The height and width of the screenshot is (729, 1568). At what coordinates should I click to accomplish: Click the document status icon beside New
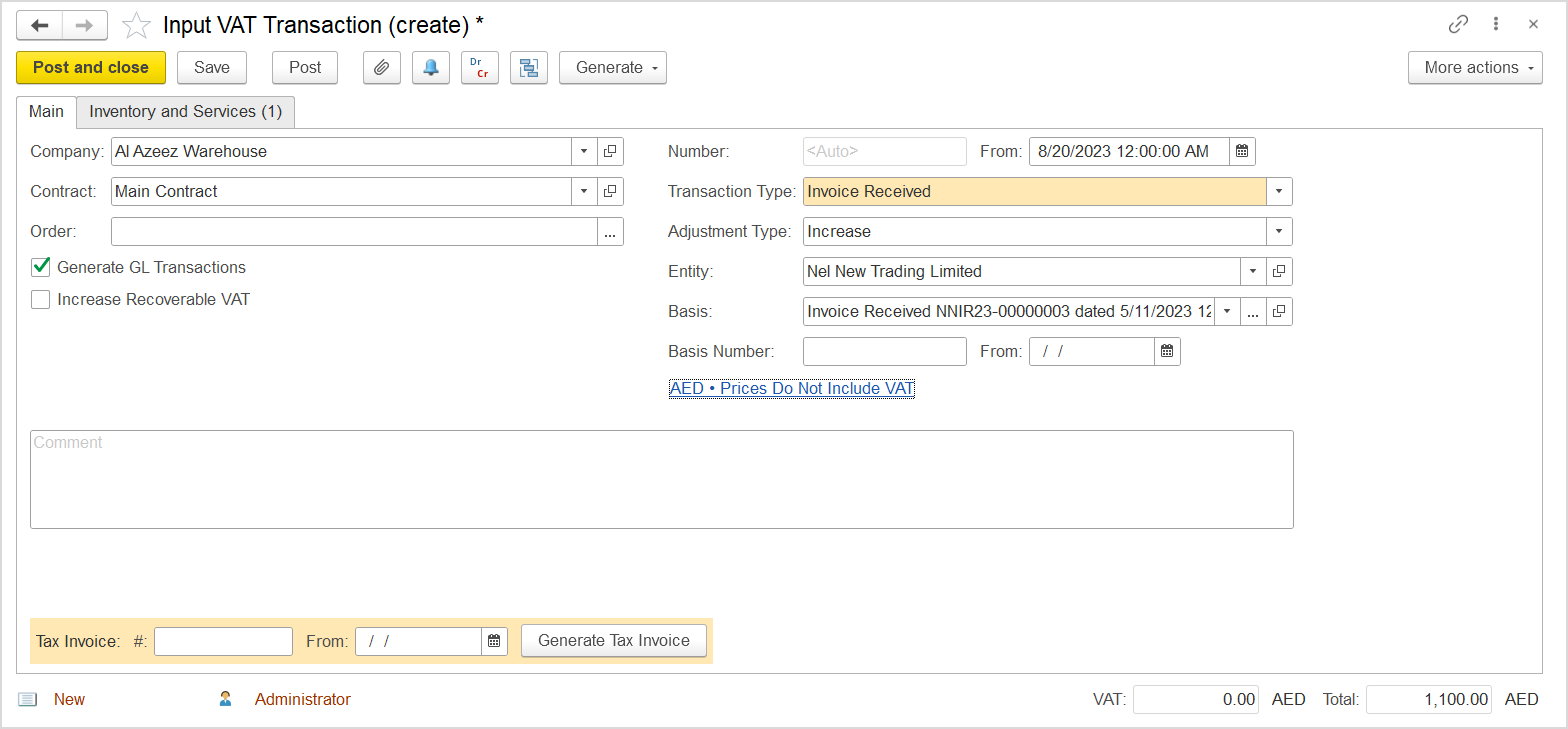pos(28,700)
